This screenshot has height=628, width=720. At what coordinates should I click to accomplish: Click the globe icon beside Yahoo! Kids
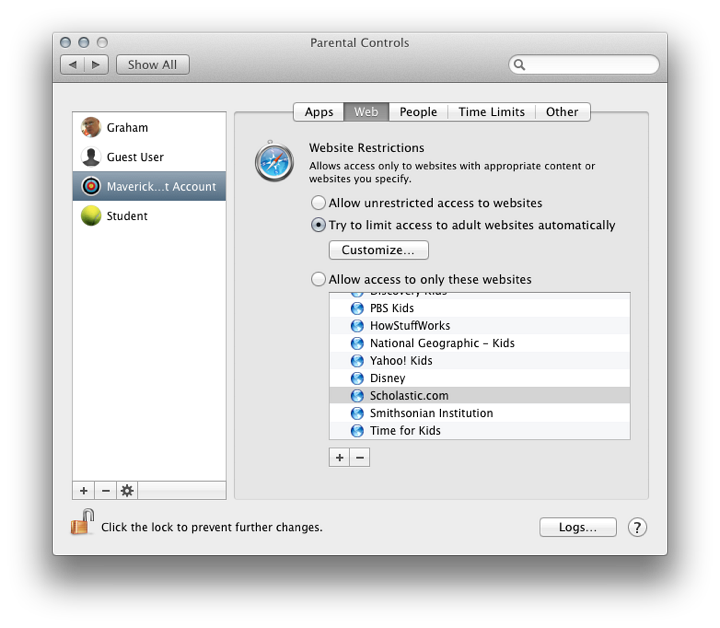[357, 360]
